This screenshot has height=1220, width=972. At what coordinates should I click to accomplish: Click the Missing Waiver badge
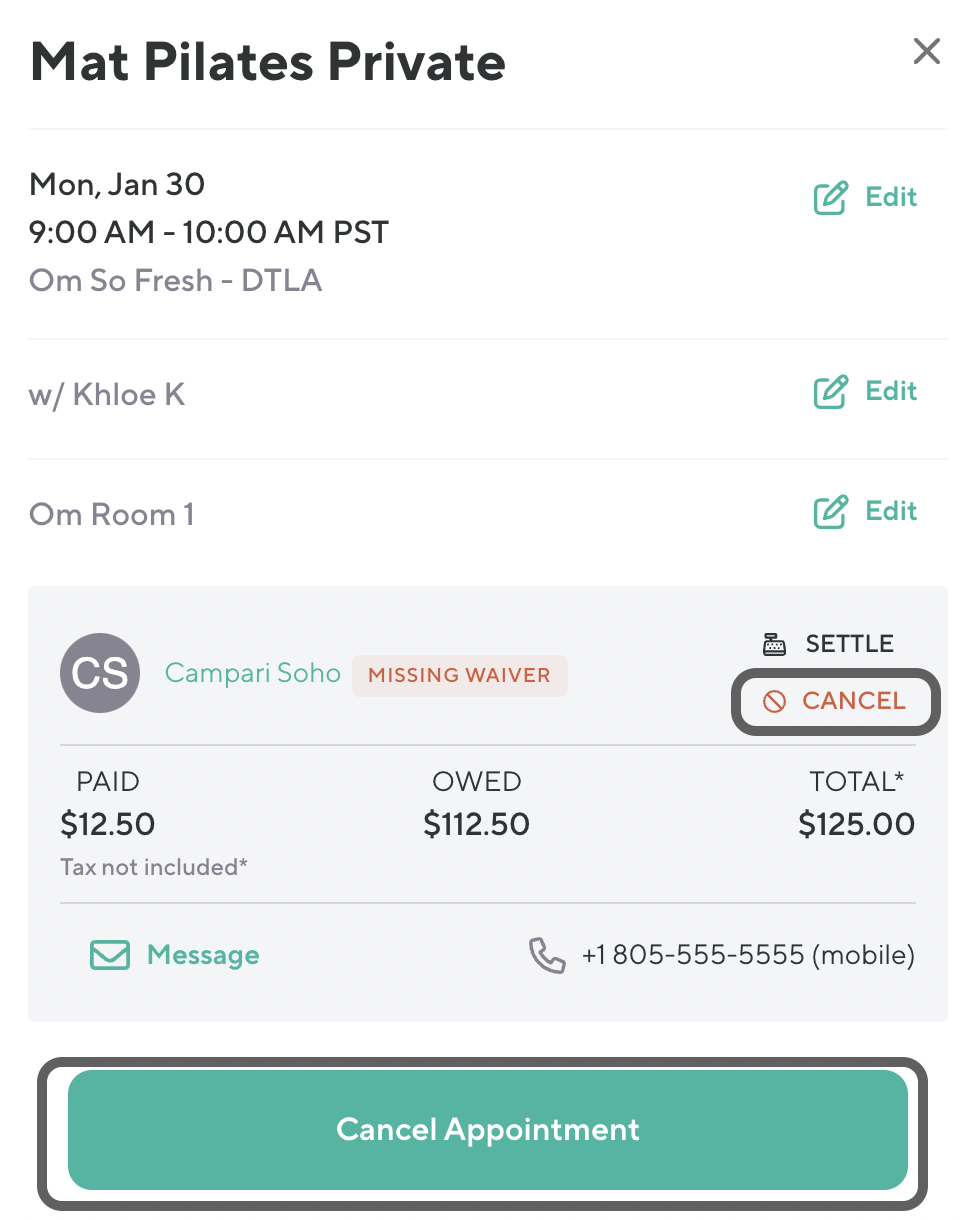(x=459, y=675)
